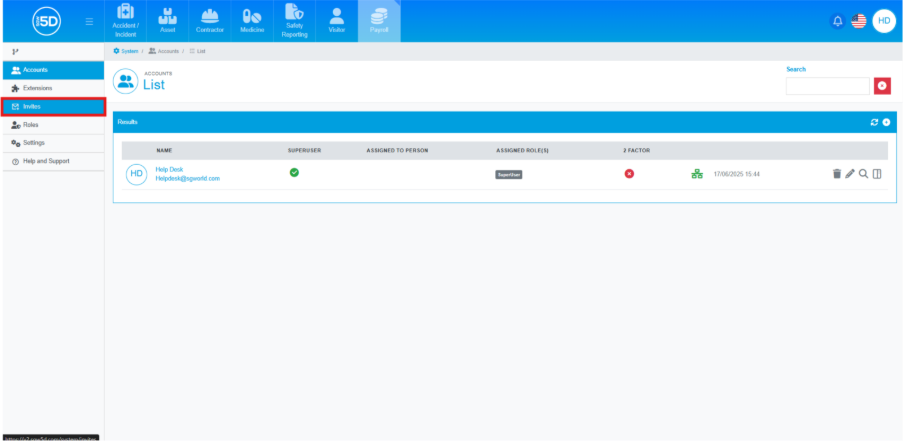
Task: View Help Desk account details magnifier
Action: pyautogui.click(x=863, y=173)
